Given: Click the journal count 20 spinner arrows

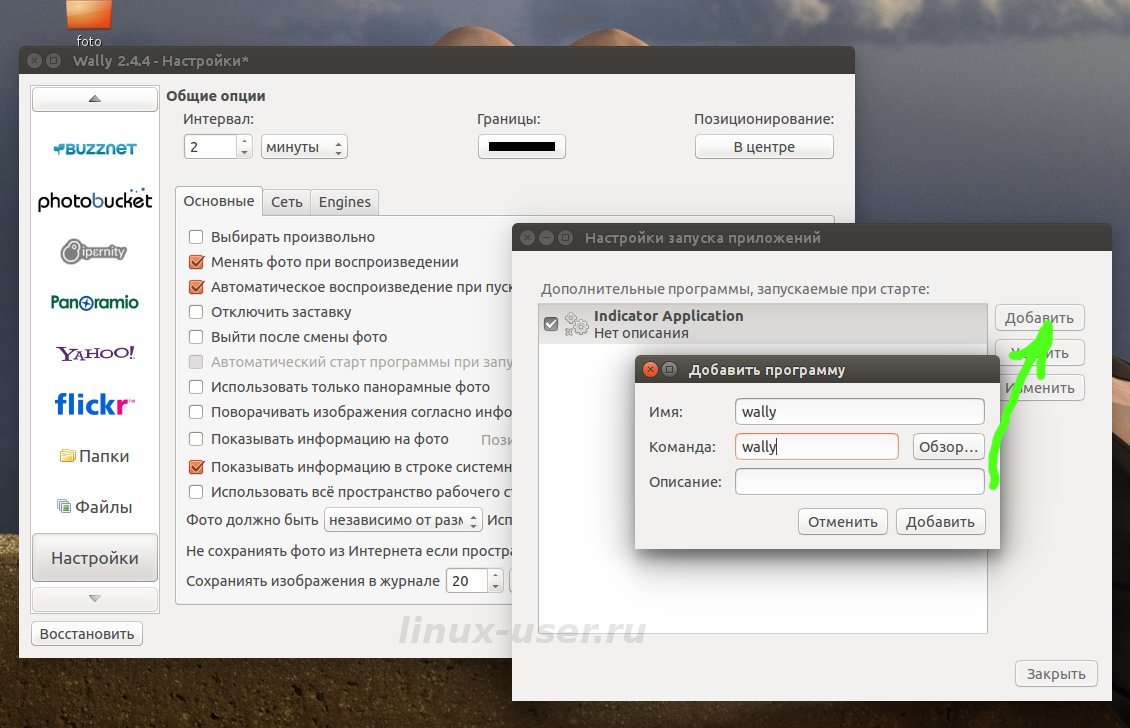Looking at the screenshot, I should (495, 581).
